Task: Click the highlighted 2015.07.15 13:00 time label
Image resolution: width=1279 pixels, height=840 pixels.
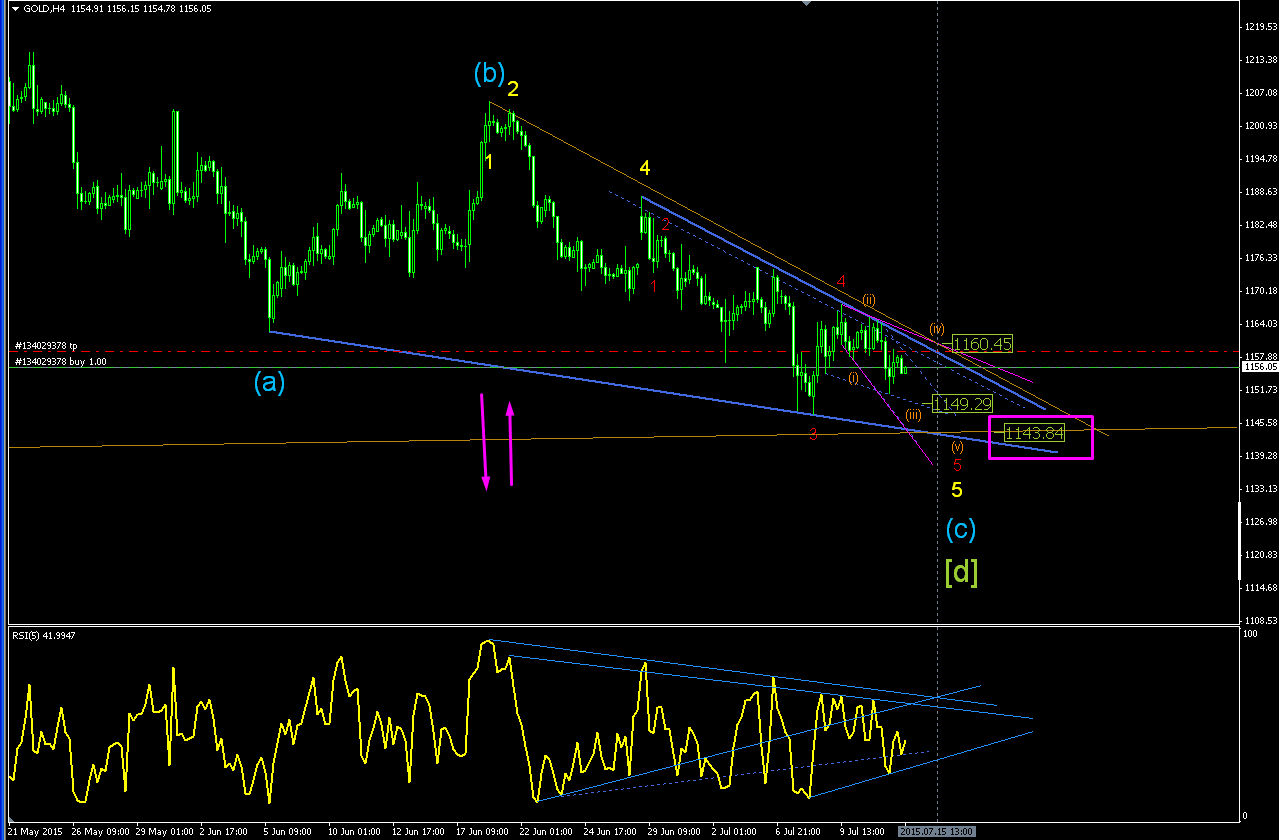Action: click(x=937, y=831)
